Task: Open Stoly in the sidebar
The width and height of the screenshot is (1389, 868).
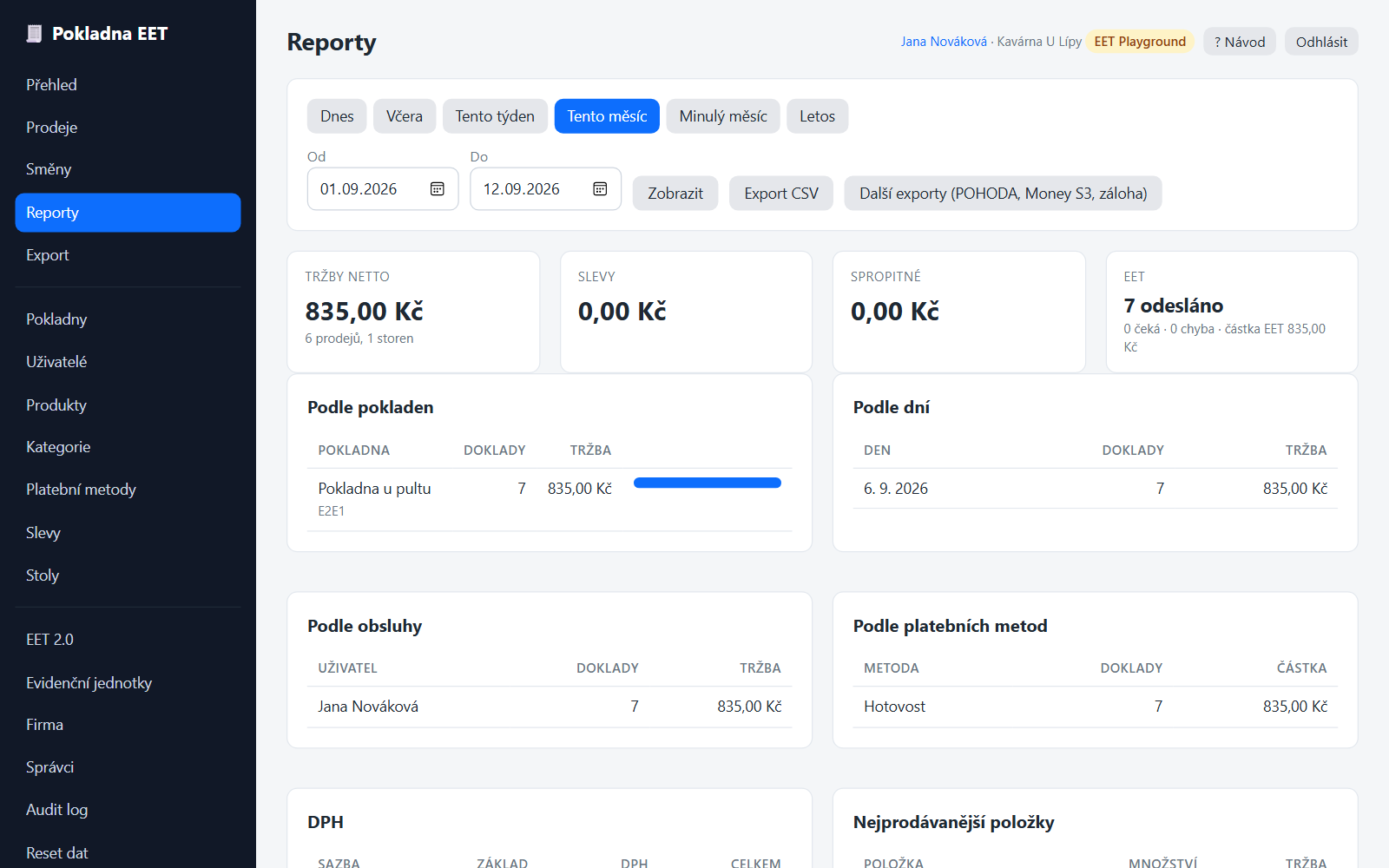Action: (128, 575)
